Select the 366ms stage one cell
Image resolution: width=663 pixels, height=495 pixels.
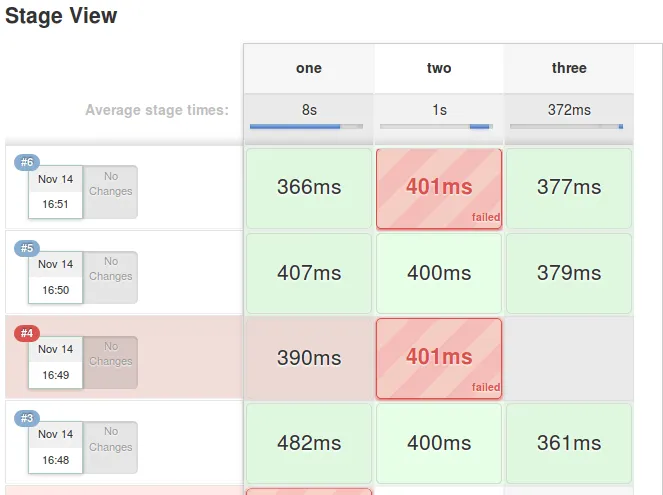click(309, 189)
